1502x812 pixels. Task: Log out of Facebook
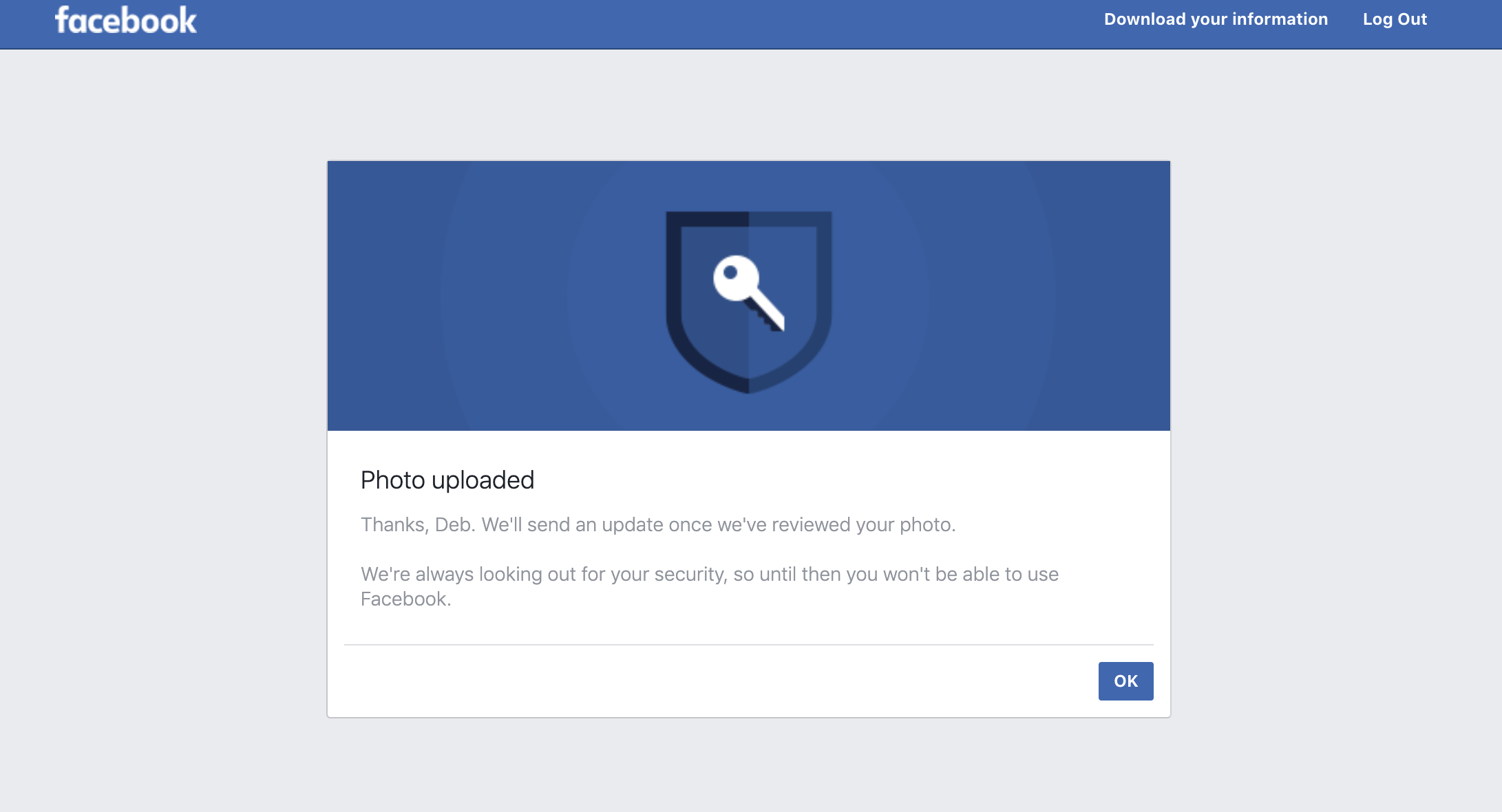pyautogui.click(x=1395, y=19)
